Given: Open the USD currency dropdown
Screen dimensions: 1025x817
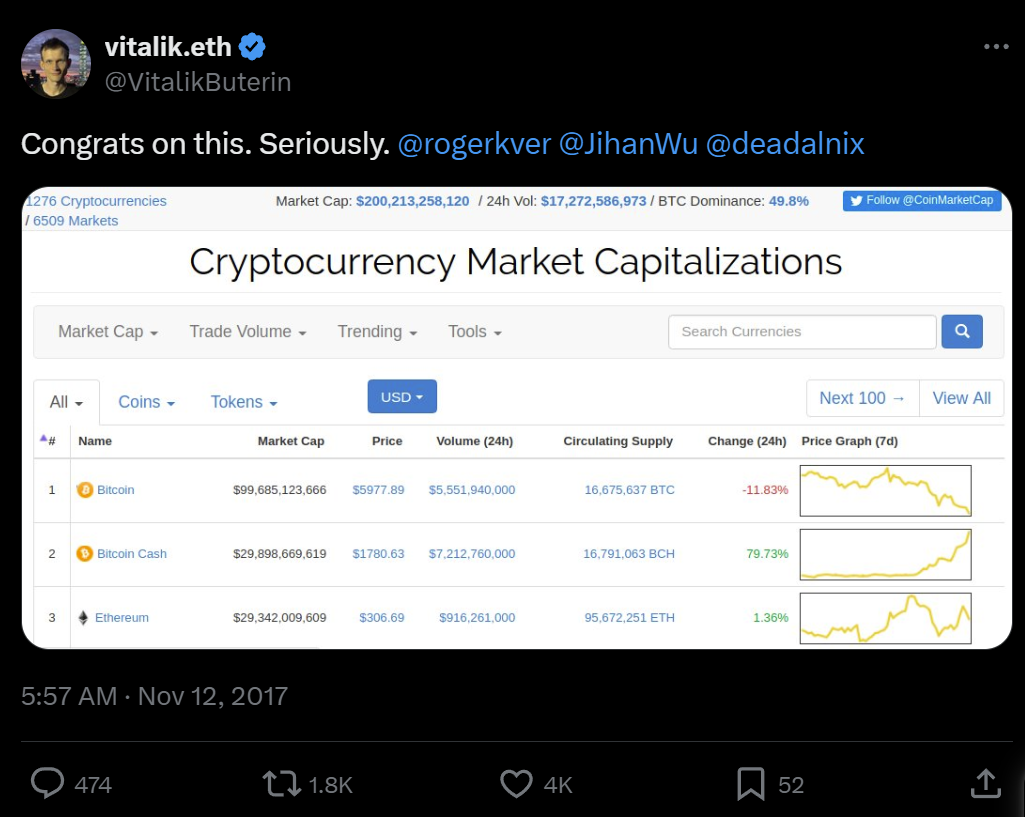Looking at the screenshot, I should click(402, 397).
